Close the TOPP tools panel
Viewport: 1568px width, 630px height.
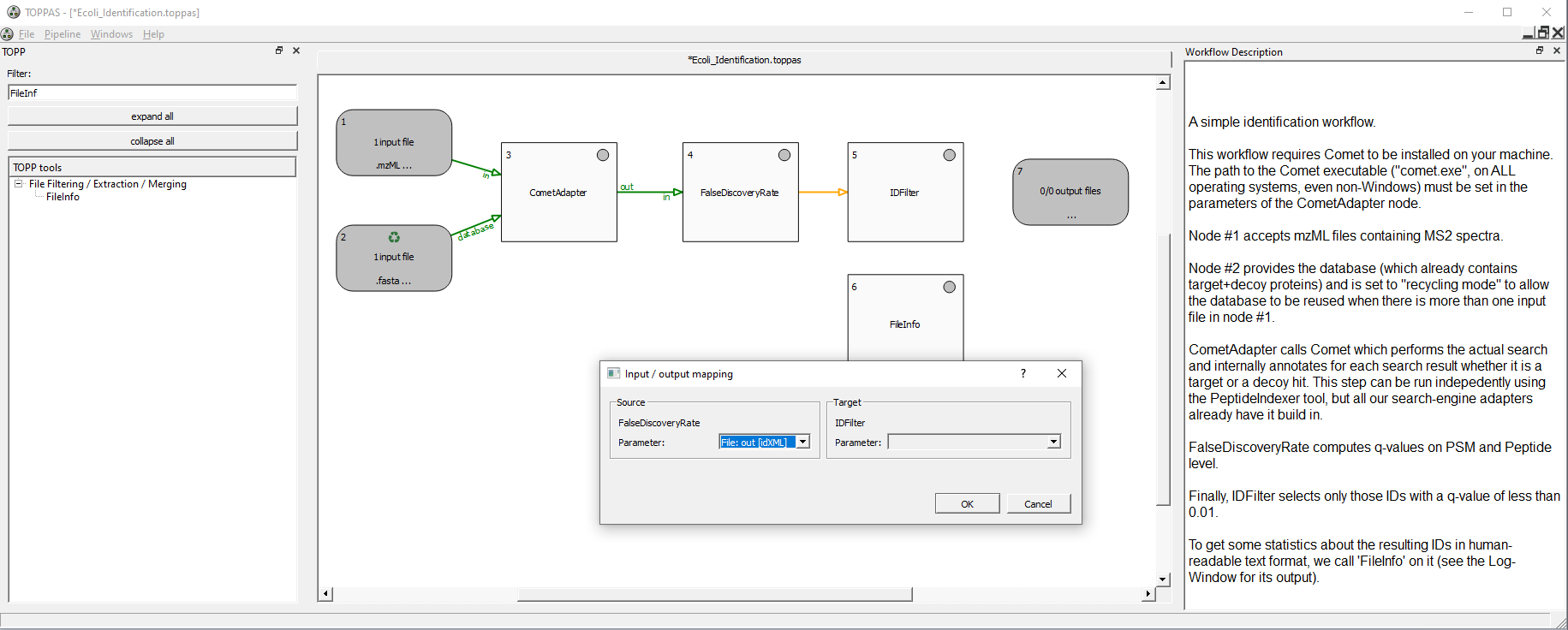296,51
